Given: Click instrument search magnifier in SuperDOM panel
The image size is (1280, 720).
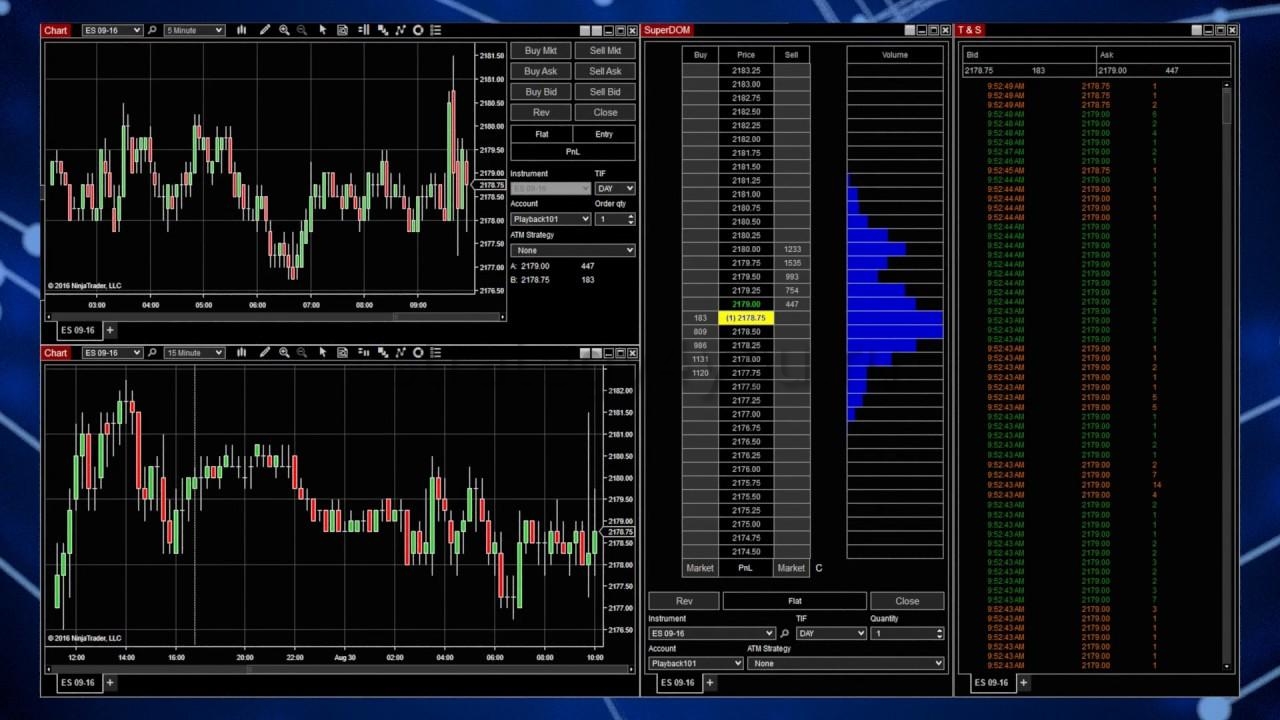Looking at the screenshot, I should click(785, 634).
